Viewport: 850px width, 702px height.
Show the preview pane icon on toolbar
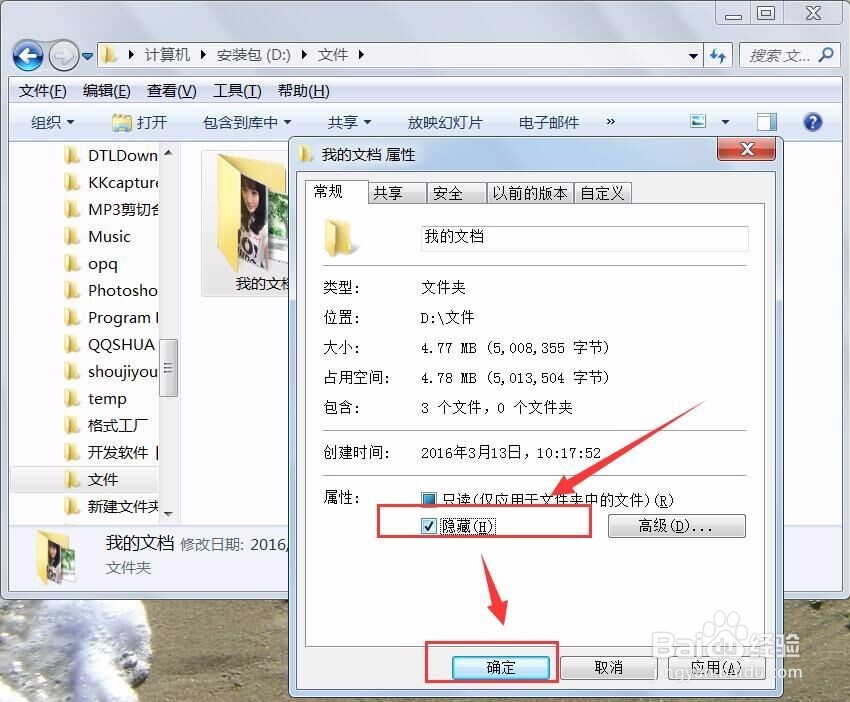click(765, 120)
